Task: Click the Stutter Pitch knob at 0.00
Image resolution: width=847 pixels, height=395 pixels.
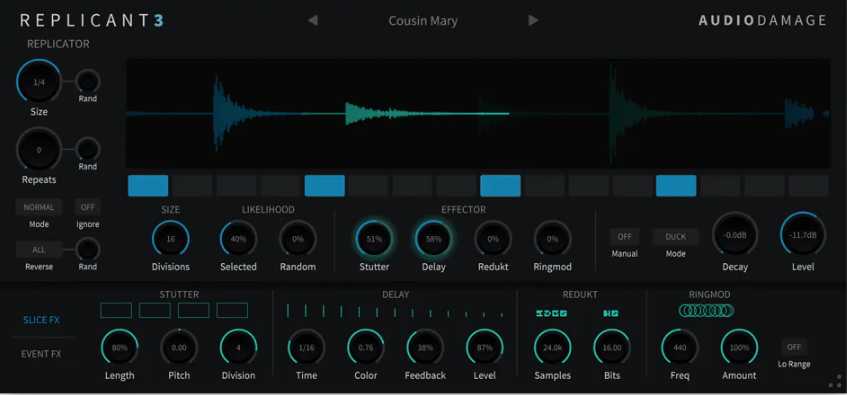Action: [179, 347]
